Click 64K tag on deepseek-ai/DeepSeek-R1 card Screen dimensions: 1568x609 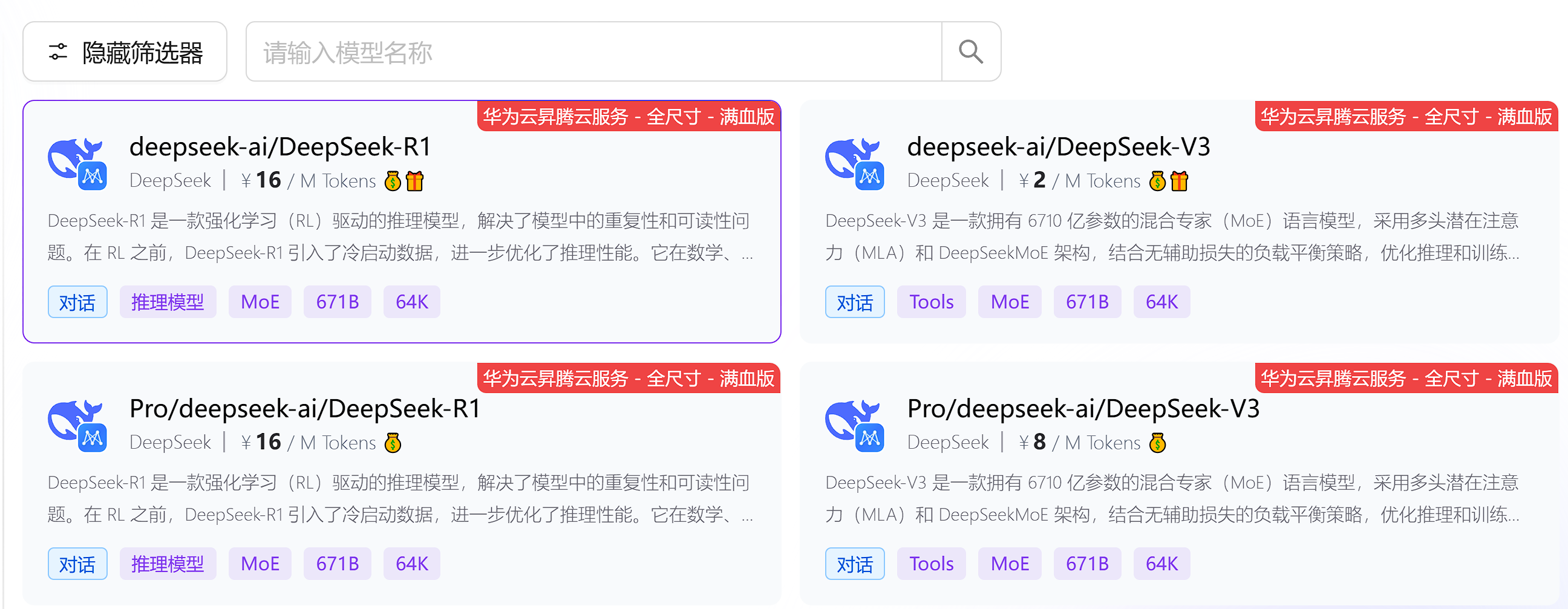(x=411, y=302)
